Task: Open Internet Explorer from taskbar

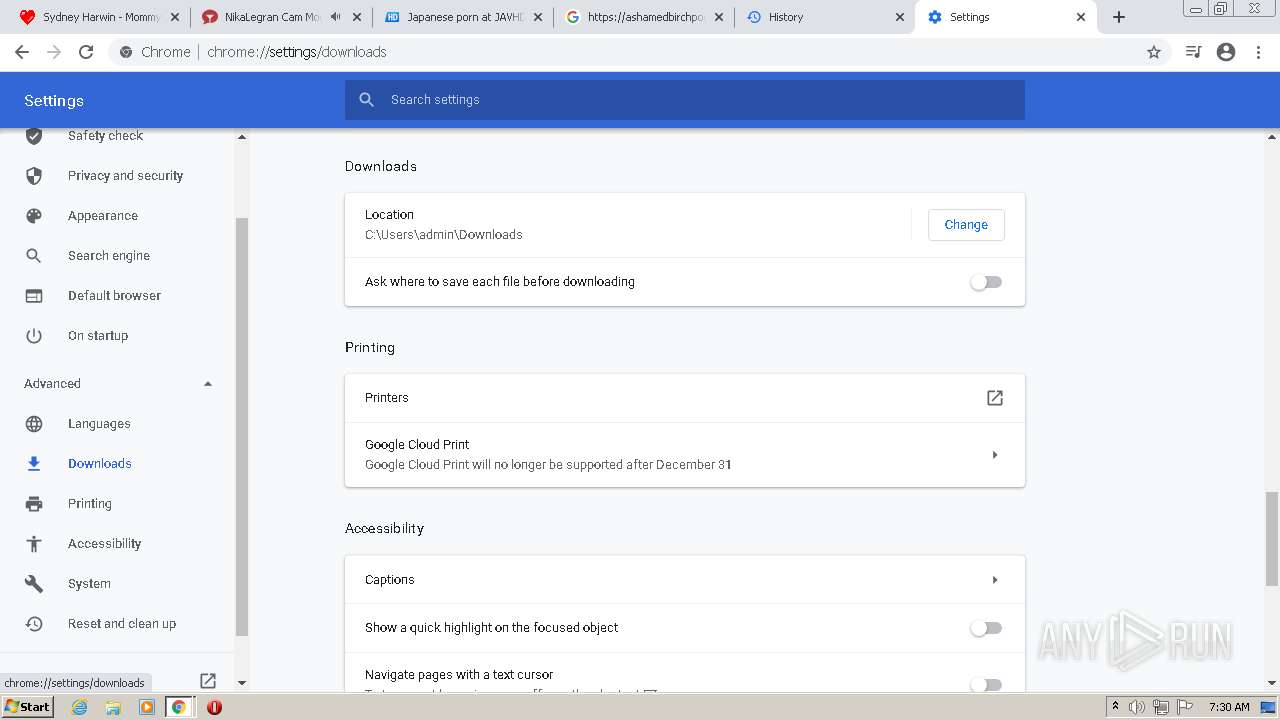Action: click(80, 707)
